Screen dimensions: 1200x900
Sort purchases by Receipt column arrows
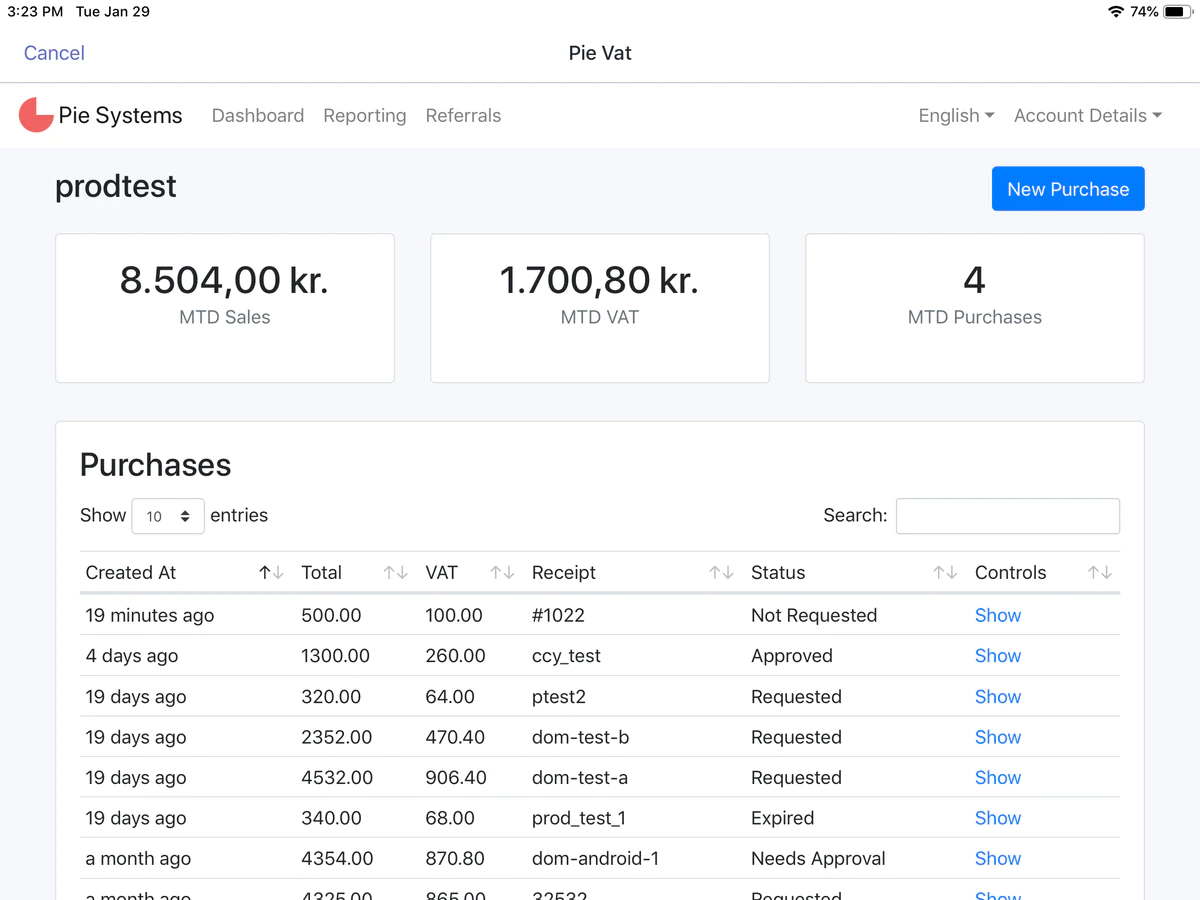pos(721,573)
